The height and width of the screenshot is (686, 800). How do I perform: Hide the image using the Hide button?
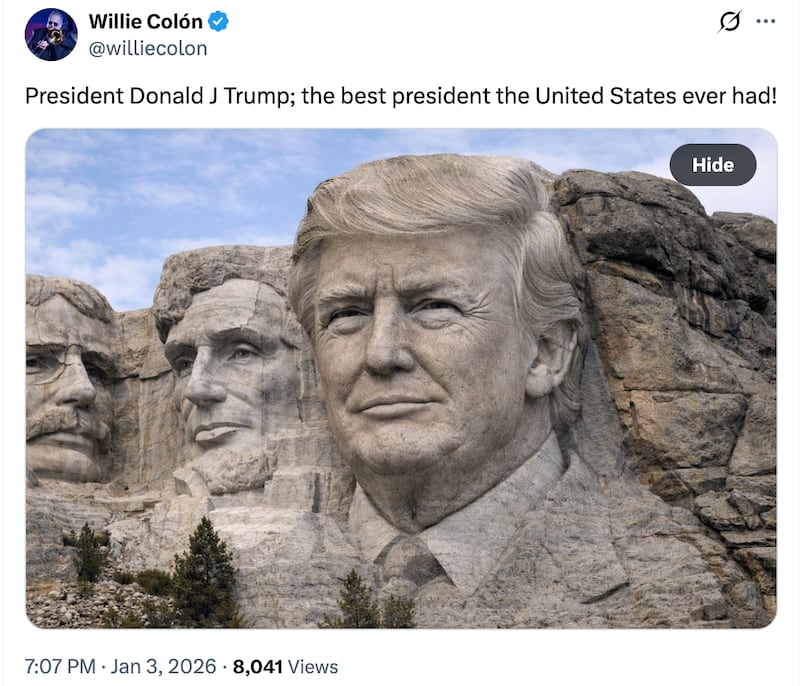tap(713, 165)
